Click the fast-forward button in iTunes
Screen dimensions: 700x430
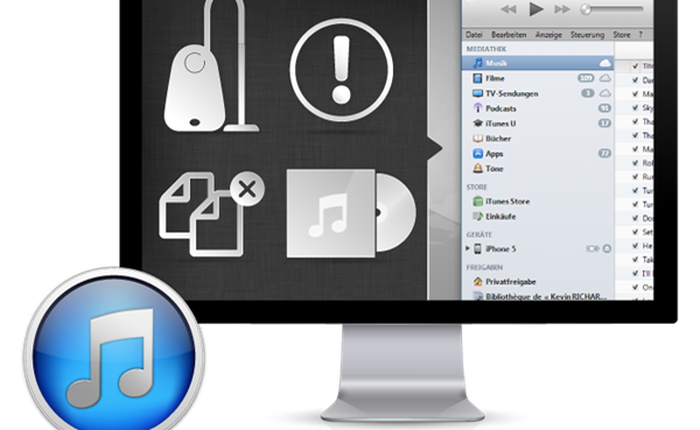click(x=562, y=9)
